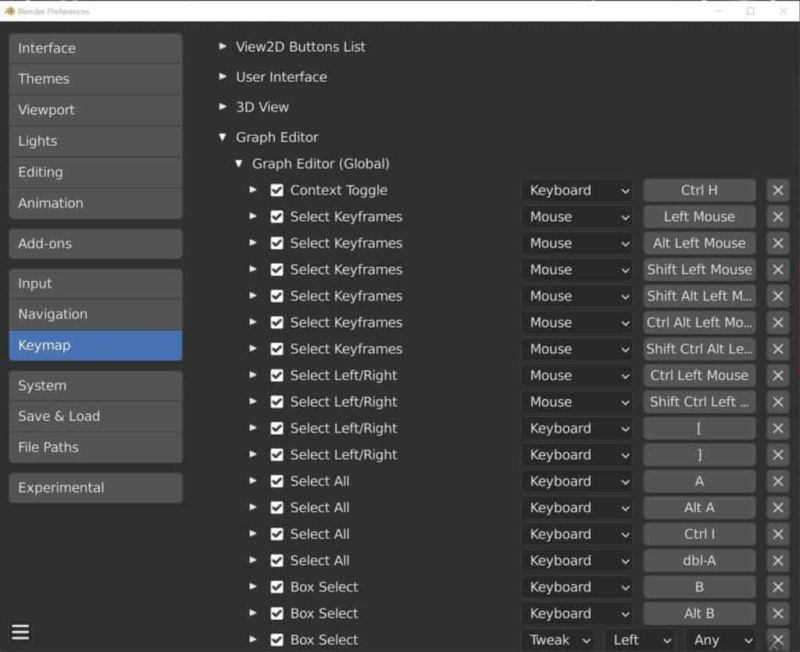Open the Tweak dropdown for Box Select
This screenshot has height=652, width=800.
click(558, 639)
